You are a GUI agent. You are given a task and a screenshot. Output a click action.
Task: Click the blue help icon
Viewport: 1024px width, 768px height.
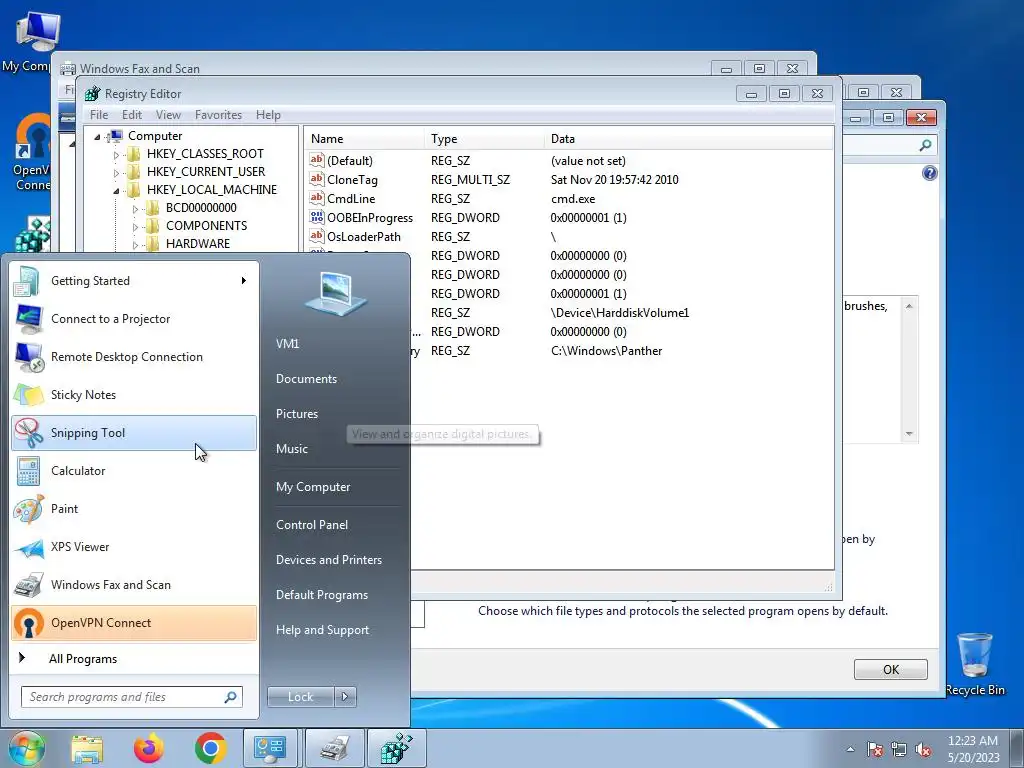click(x=930, y=173)
